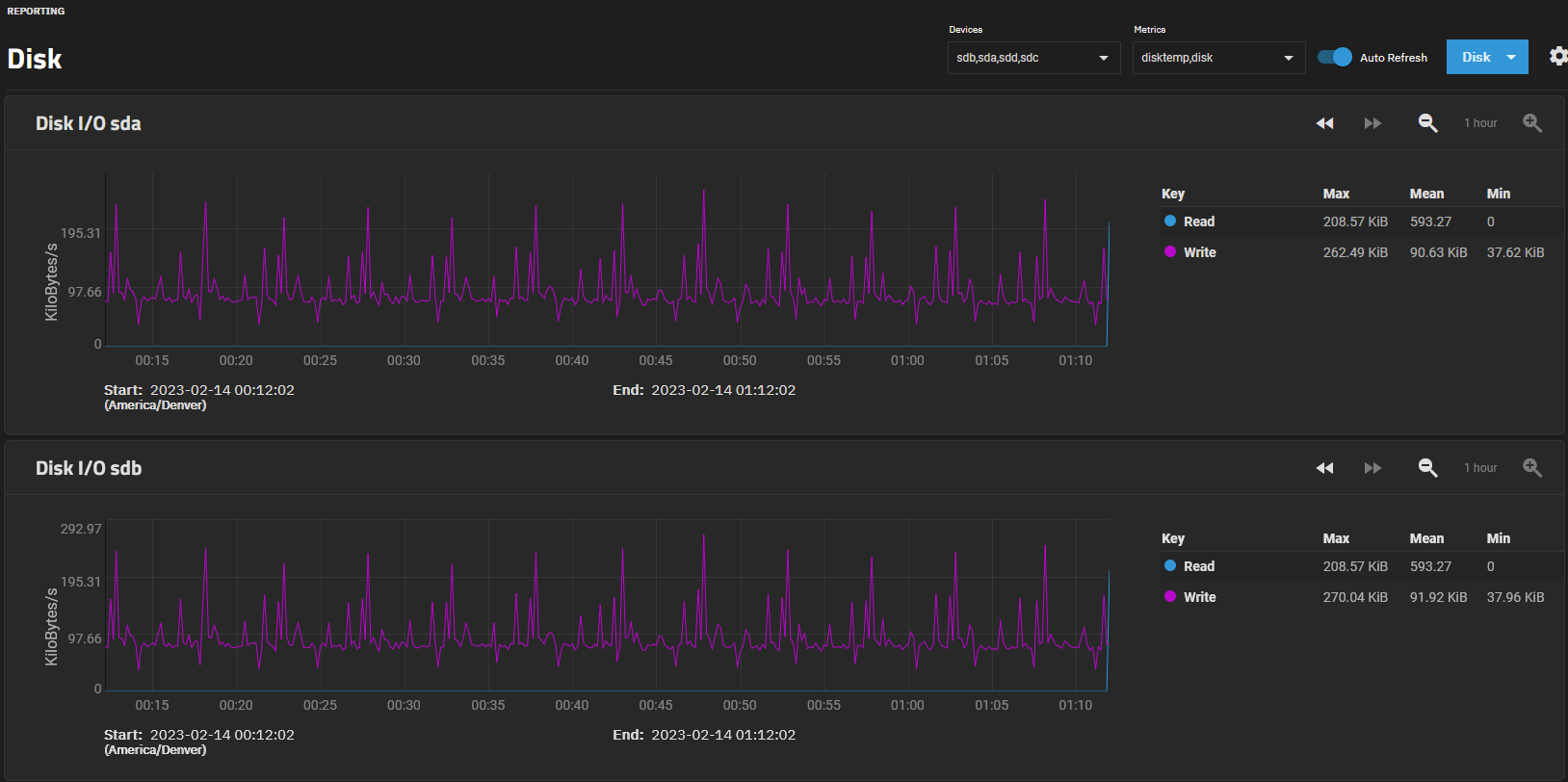Click the sdb Write max value 270.04 KiB
Viewport: 1568px width, 782px height.
[x=1355, y=597]
